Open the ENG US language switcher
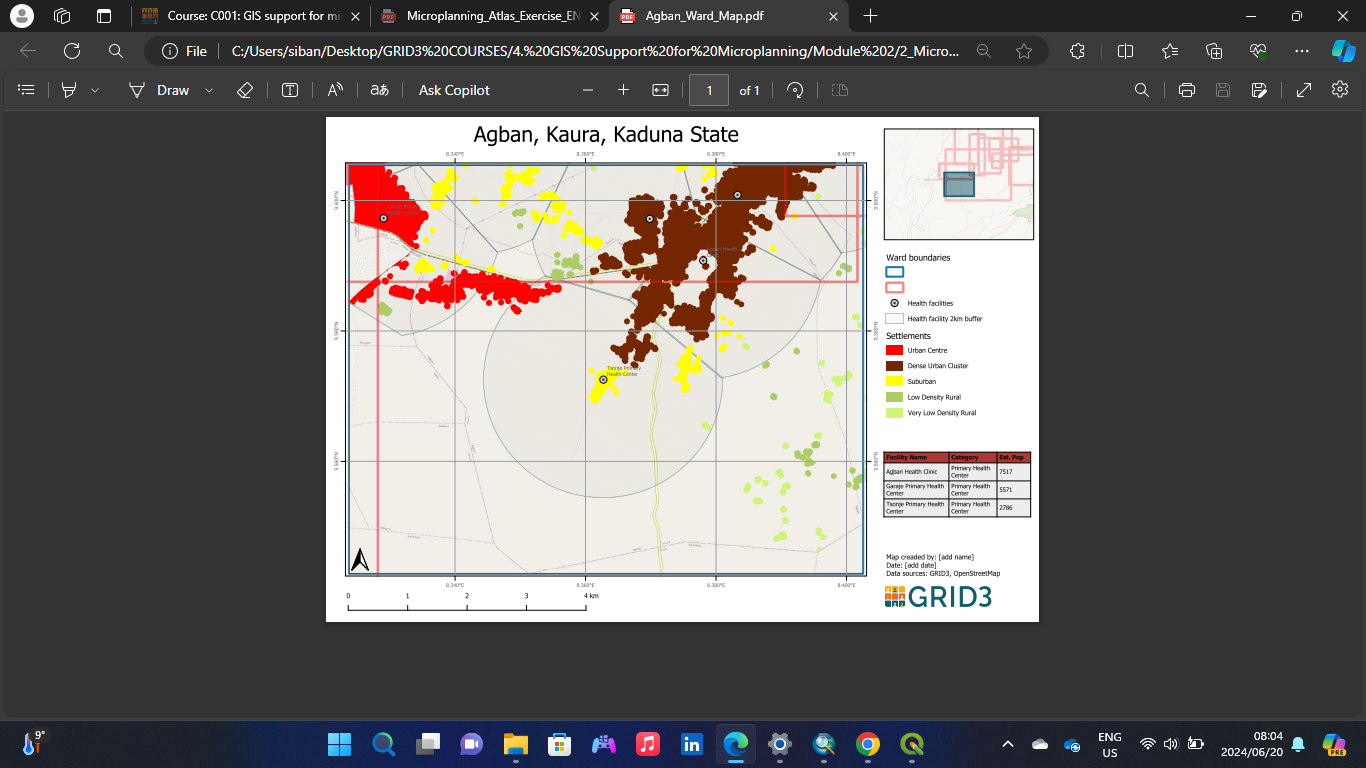This screenshot has width=1366, height=768. [x=1109, y=744]
